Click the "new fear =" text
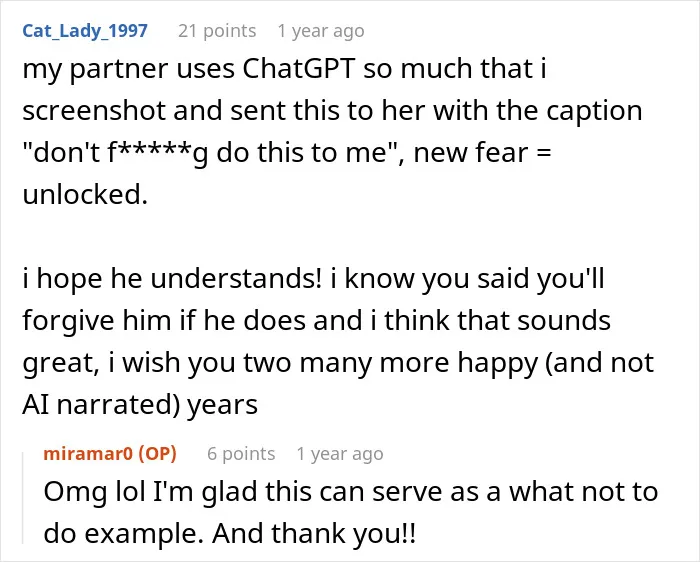Viewport: 700px width, 562px height. coord(483,153)
